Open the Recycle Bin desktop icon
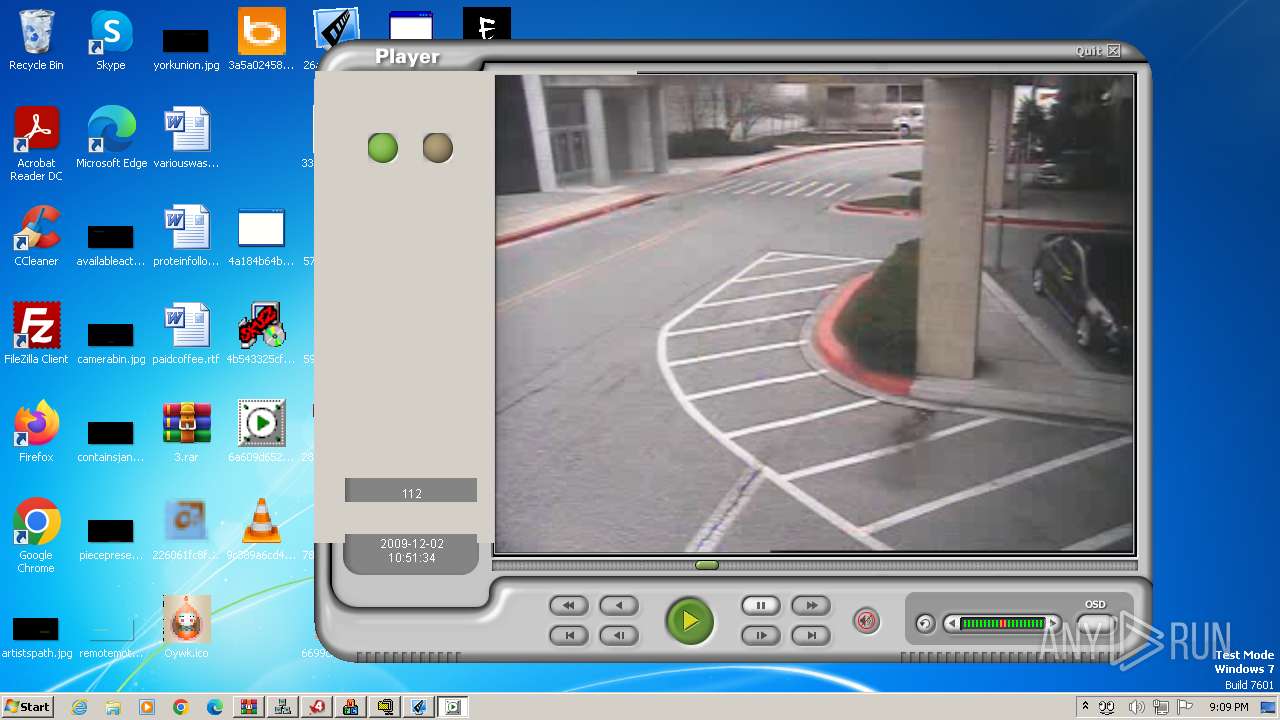1280x720 pixels. (x=36, y=40)
